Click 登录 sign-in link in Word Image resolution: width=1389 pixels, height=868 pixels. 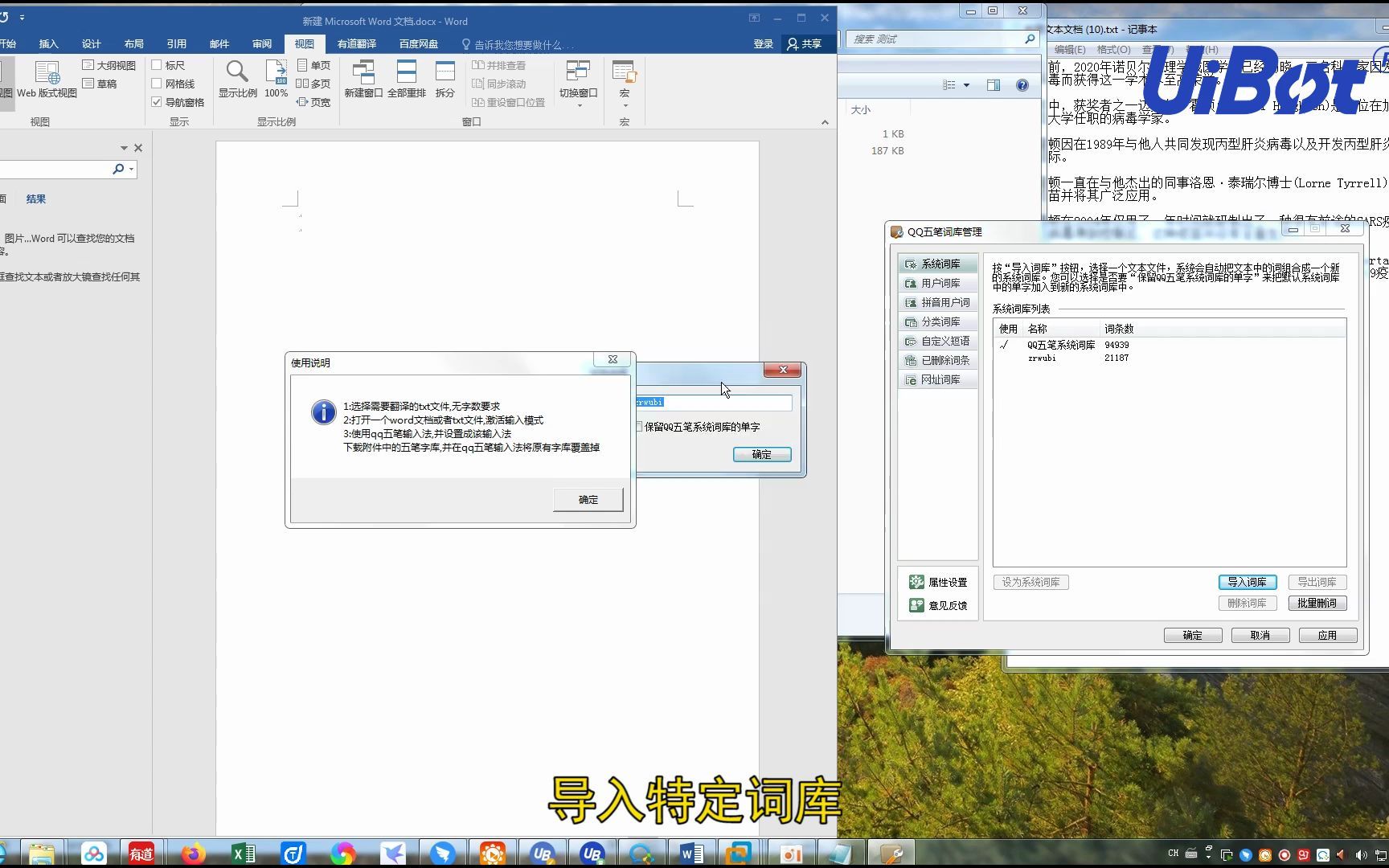coord(763,43)
